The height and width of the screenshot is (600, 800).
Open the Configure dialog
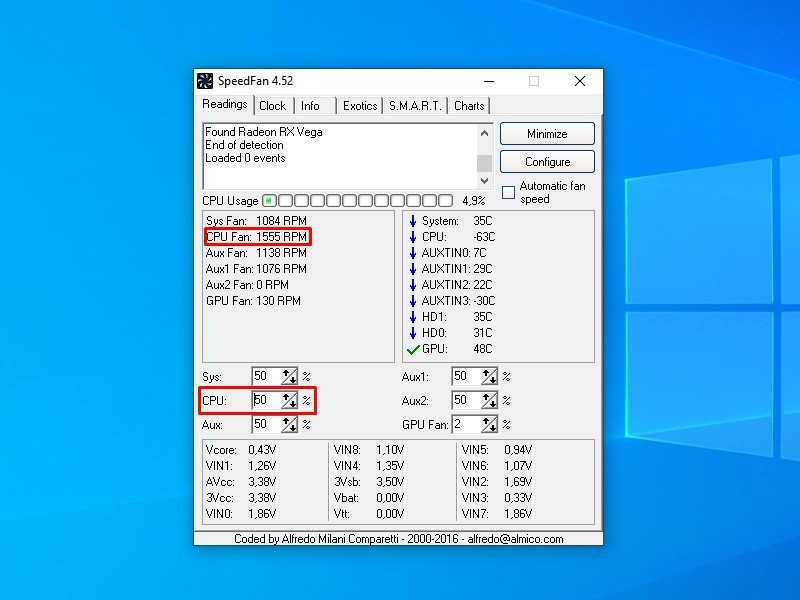(547, 162)
